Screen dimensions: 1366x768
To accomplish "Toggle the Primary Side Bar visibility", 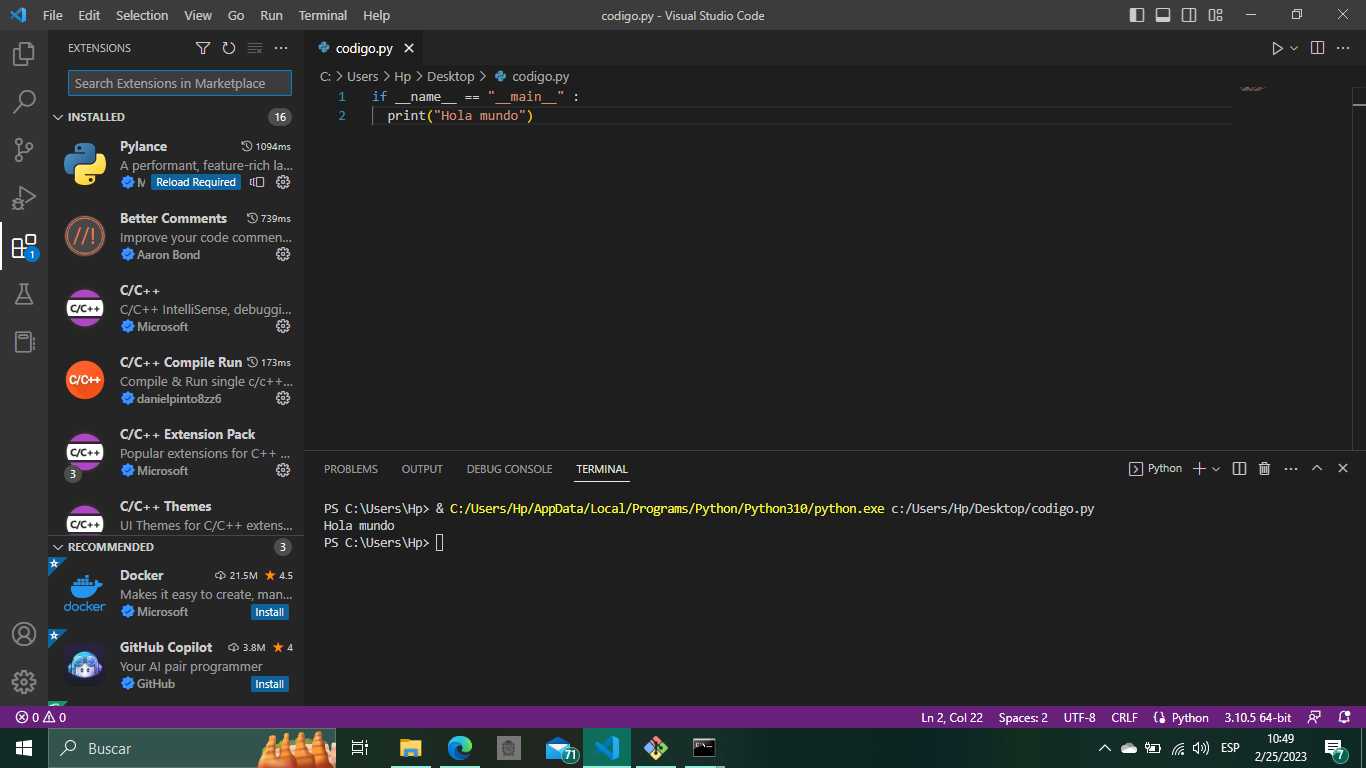I will [x=1139, y=15].
